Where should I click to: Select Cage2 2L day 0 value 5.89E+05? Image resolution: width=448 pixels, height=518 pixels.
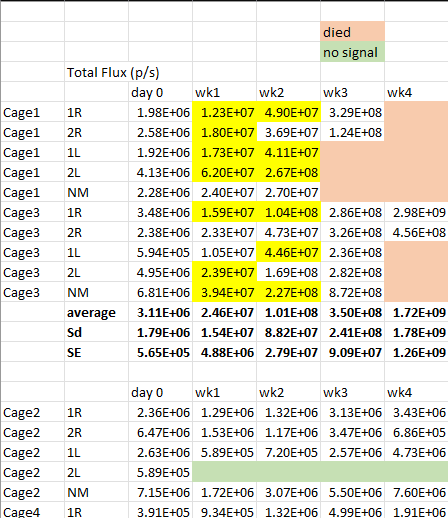pos(160,472)
